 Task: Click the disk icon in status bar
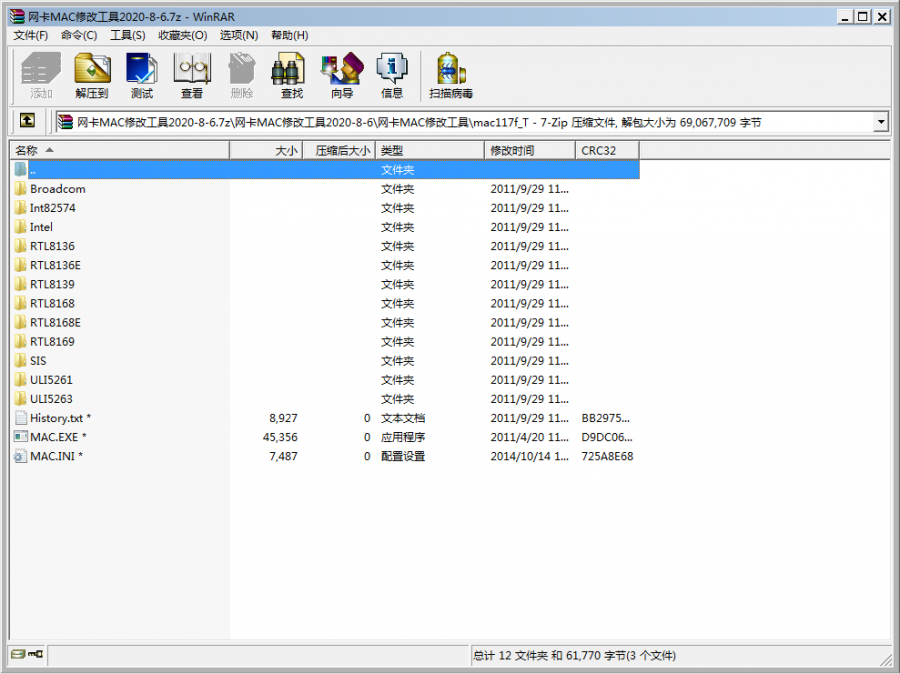click(18, 654)
